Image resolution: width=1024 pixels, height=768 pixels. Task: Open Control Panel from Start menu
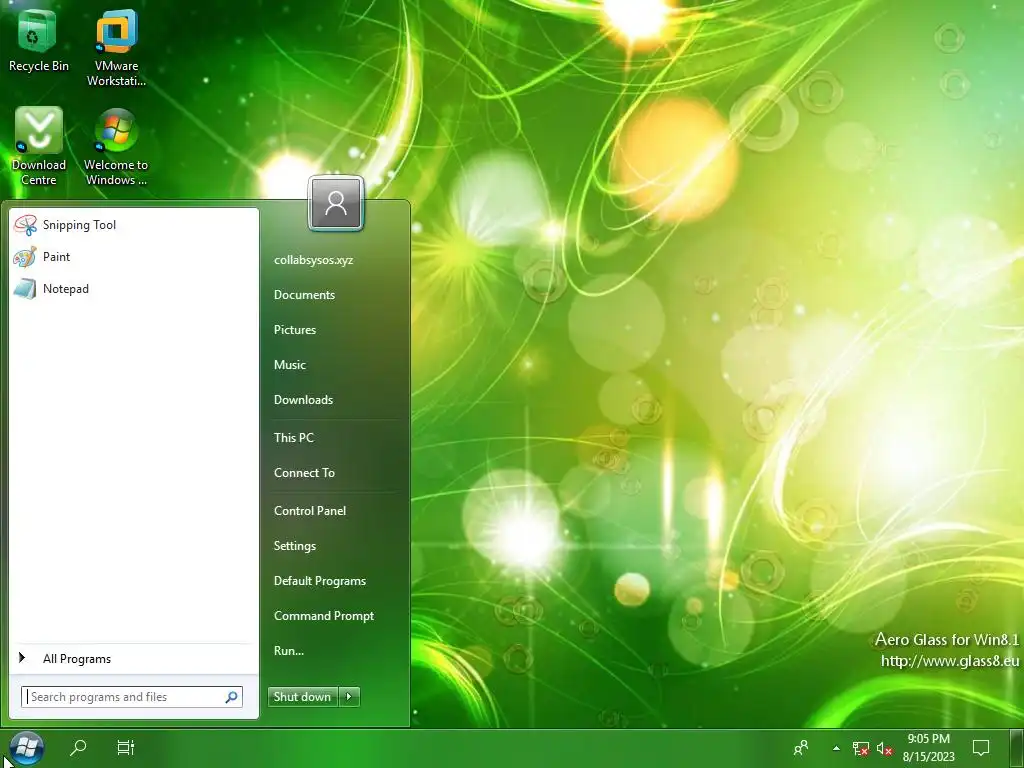click(310, 511)
